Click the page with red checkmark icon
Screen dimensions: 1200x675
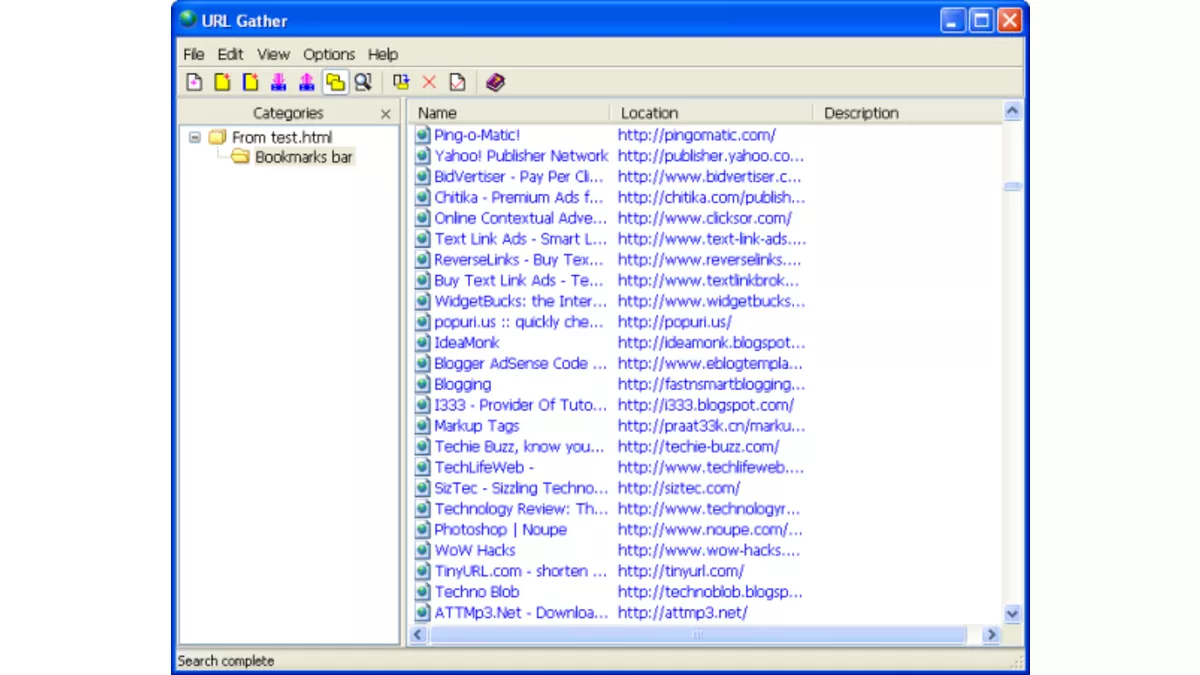[x=457, y=83]
